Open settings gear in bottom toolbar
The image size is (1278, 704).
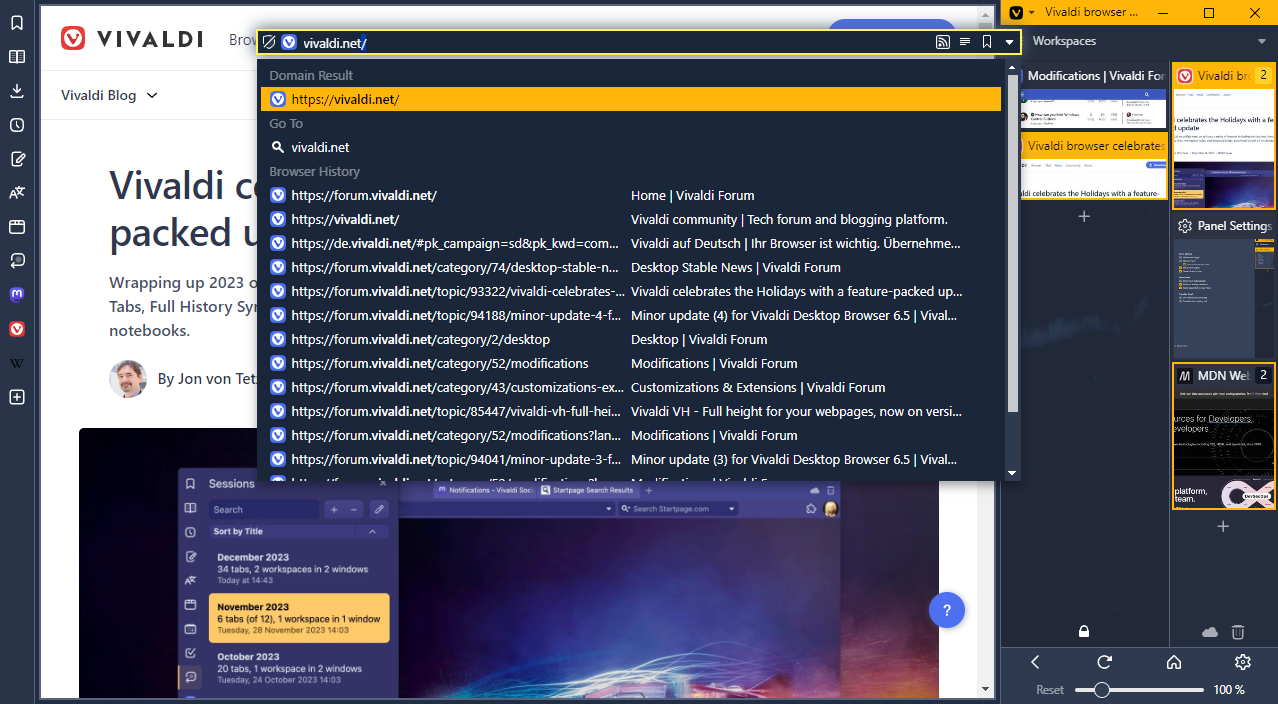point(1243,662)
